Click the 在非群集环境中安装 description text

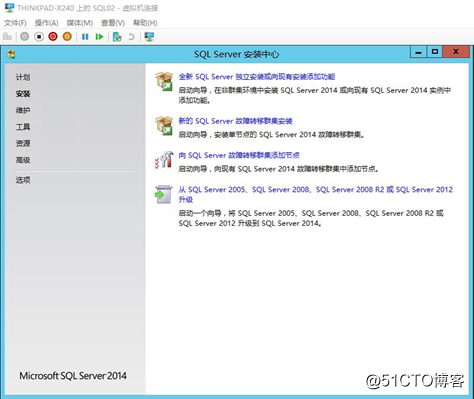(314, 95)
